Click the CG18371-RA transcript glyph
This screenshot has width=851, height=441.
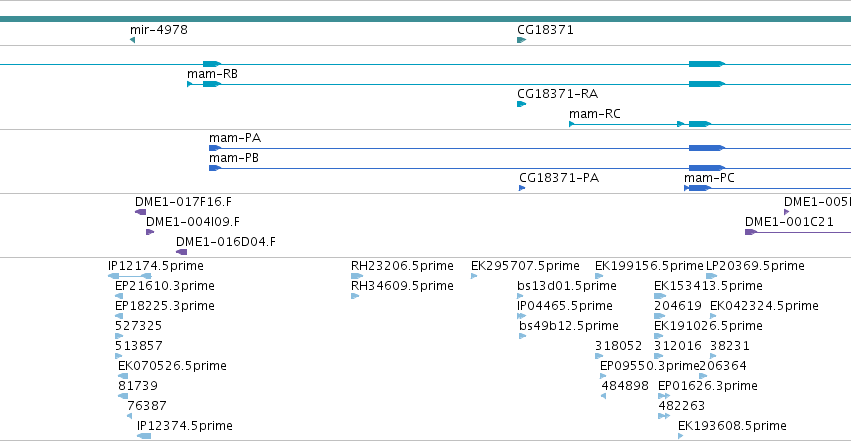(x=522, y=104)
